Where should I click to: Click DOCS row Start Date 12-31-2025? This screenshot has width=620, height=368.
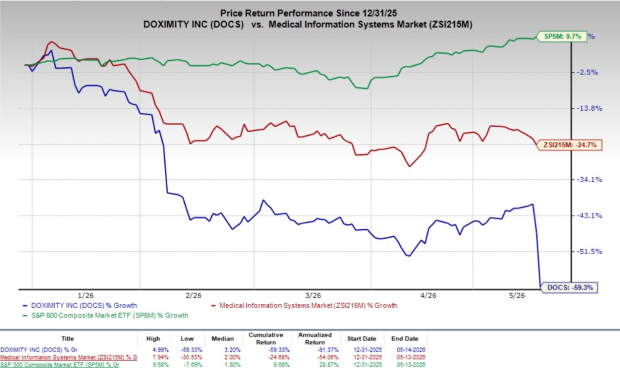[368, 350]
